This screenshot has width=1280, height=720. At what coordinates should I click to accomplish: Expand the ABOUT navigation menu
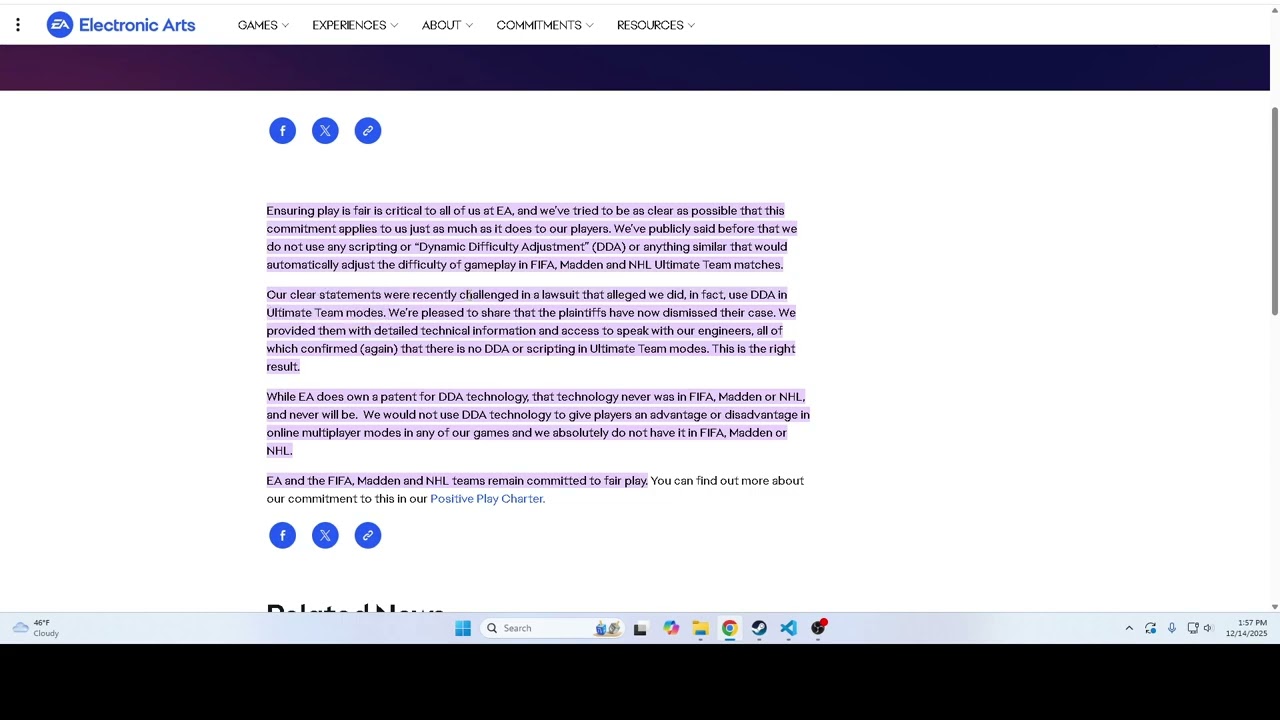pyautogui.click(x=447, y=25)
